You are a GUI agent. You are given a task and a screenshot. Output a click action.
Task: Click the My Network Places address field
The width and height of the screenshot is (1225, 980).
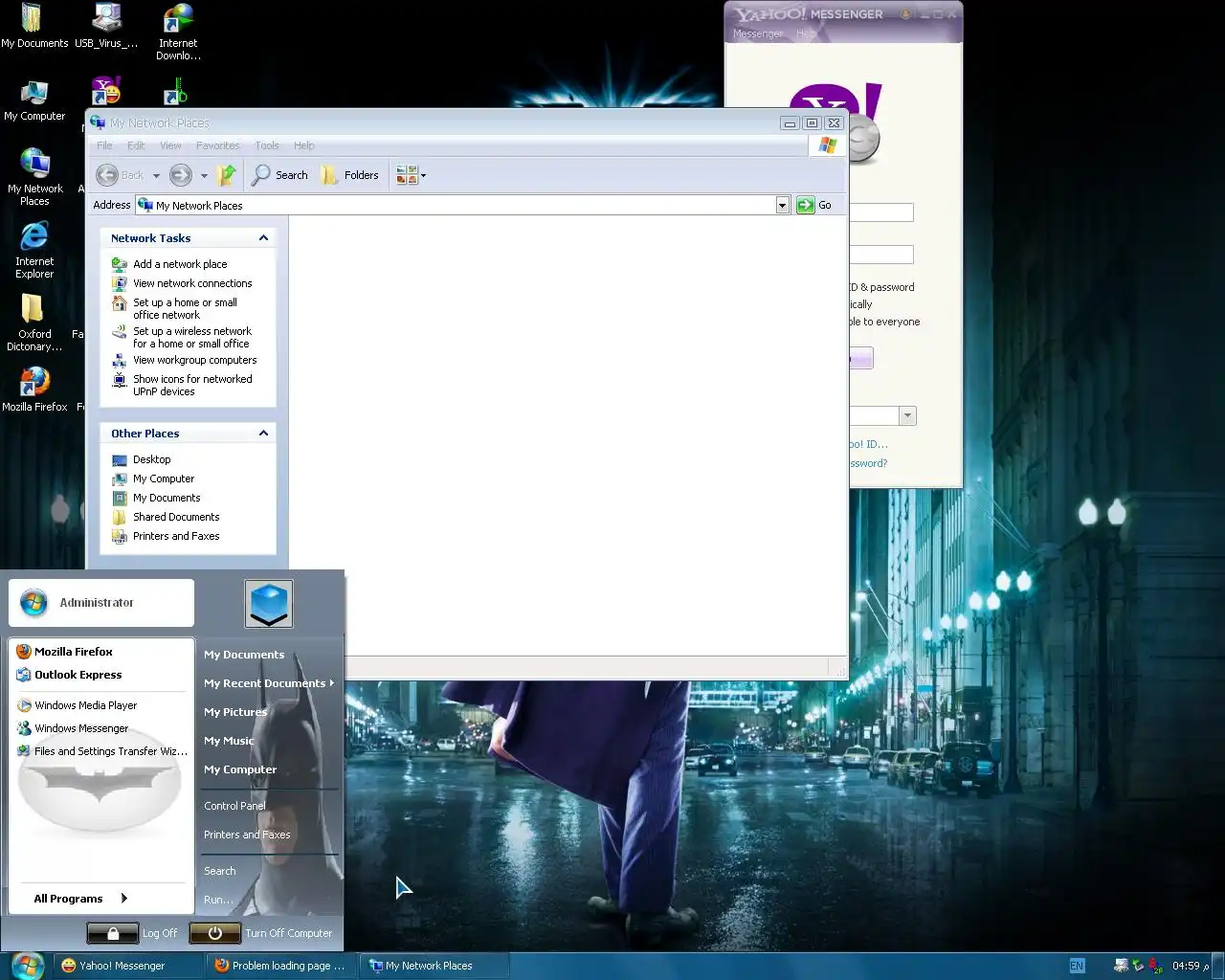(x=456, y=205)
